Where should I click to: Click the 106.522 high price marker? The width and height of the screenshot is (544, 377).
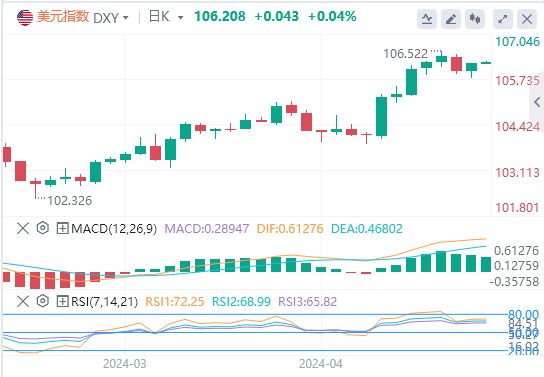coord(406,54)
